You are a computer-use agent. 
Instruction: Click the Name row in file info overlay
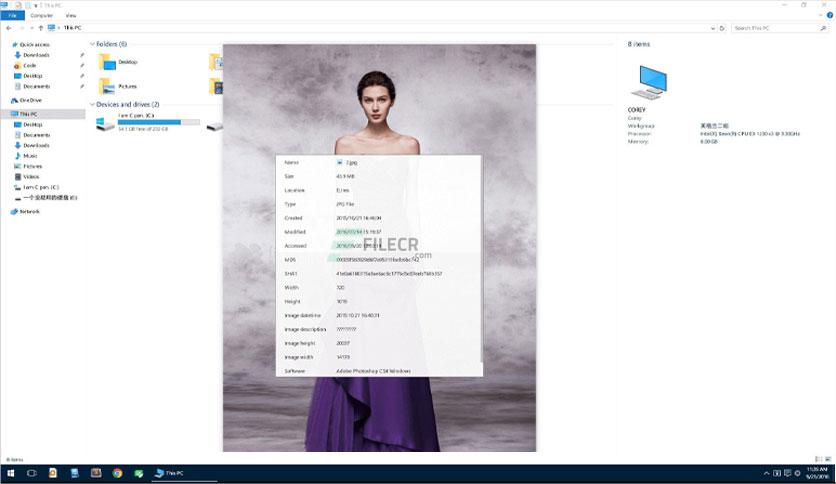pyautogui.click(x=379, y=163)
